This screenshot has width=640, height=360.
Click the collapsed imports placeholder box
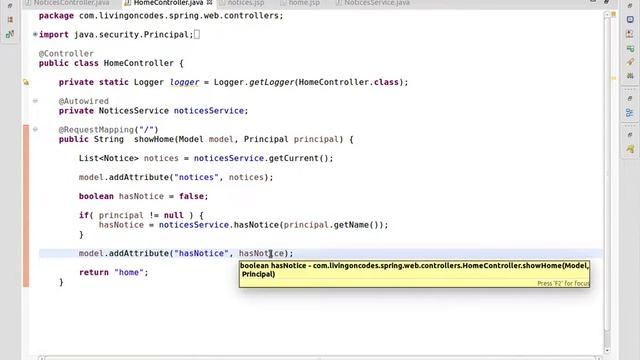(x=197, y=35)
